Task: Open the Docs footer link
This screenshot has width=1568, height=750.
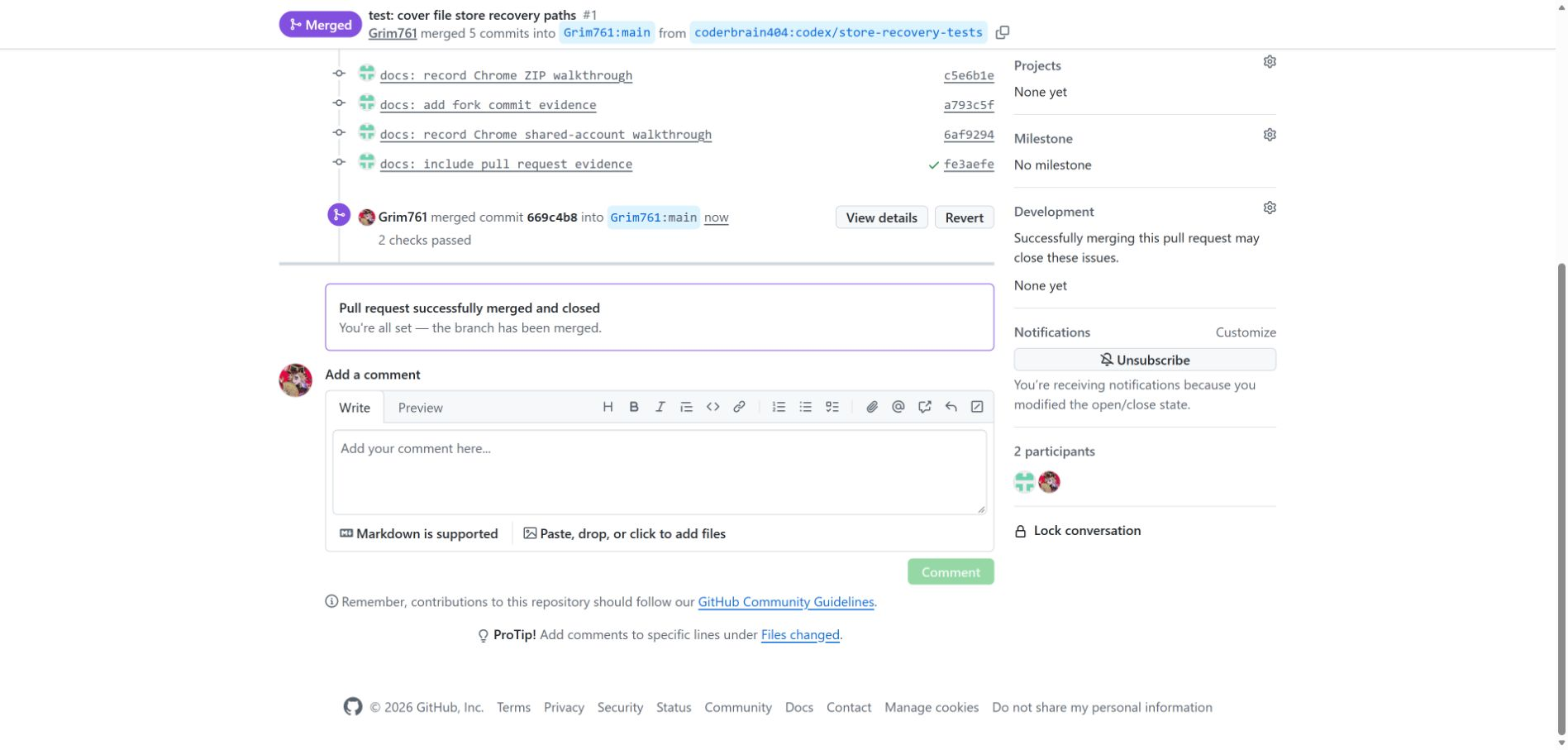Action: click(798, 708)
